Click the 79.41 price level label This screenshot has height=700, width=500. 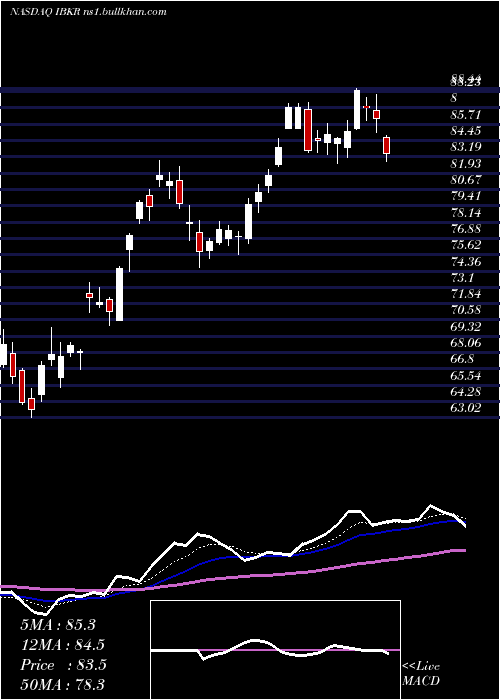pyautogui.click(x=466, y=196)
